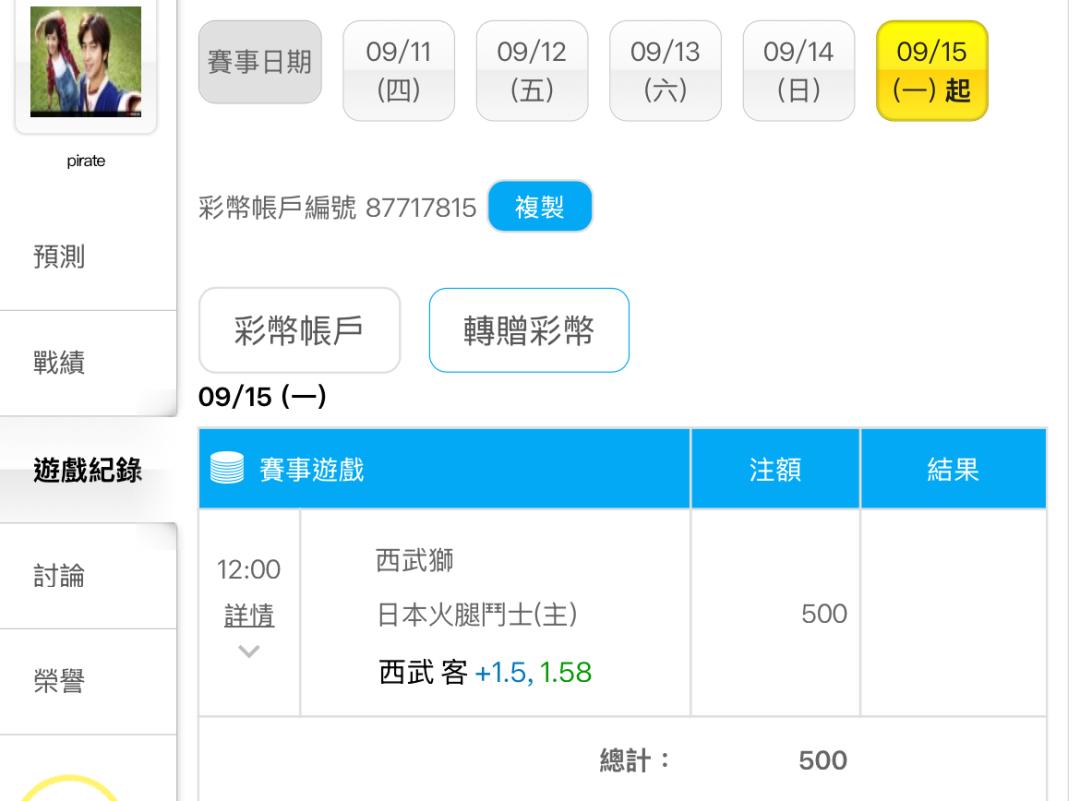The height and width of the screenshot is (801, 1080).
Task: Select the 遊戲紀錄 sidebar item
Action: (x=87, y=470)
